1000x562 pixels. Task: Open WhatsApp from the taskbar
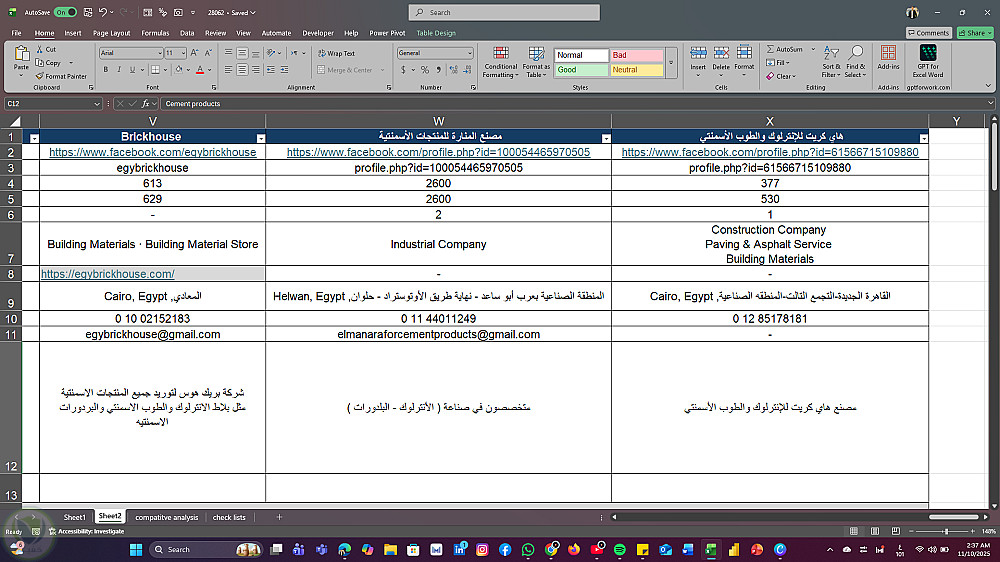[x=528, y=549]
